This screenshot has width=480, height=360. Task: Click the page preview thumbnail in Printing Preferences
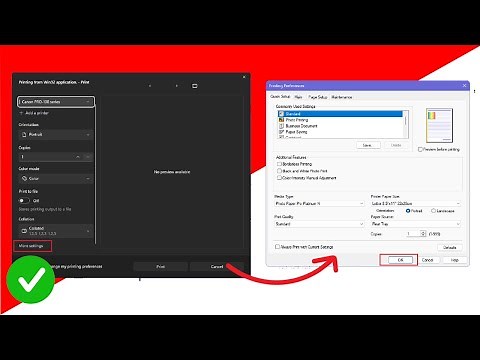click(x=439, y=125)
